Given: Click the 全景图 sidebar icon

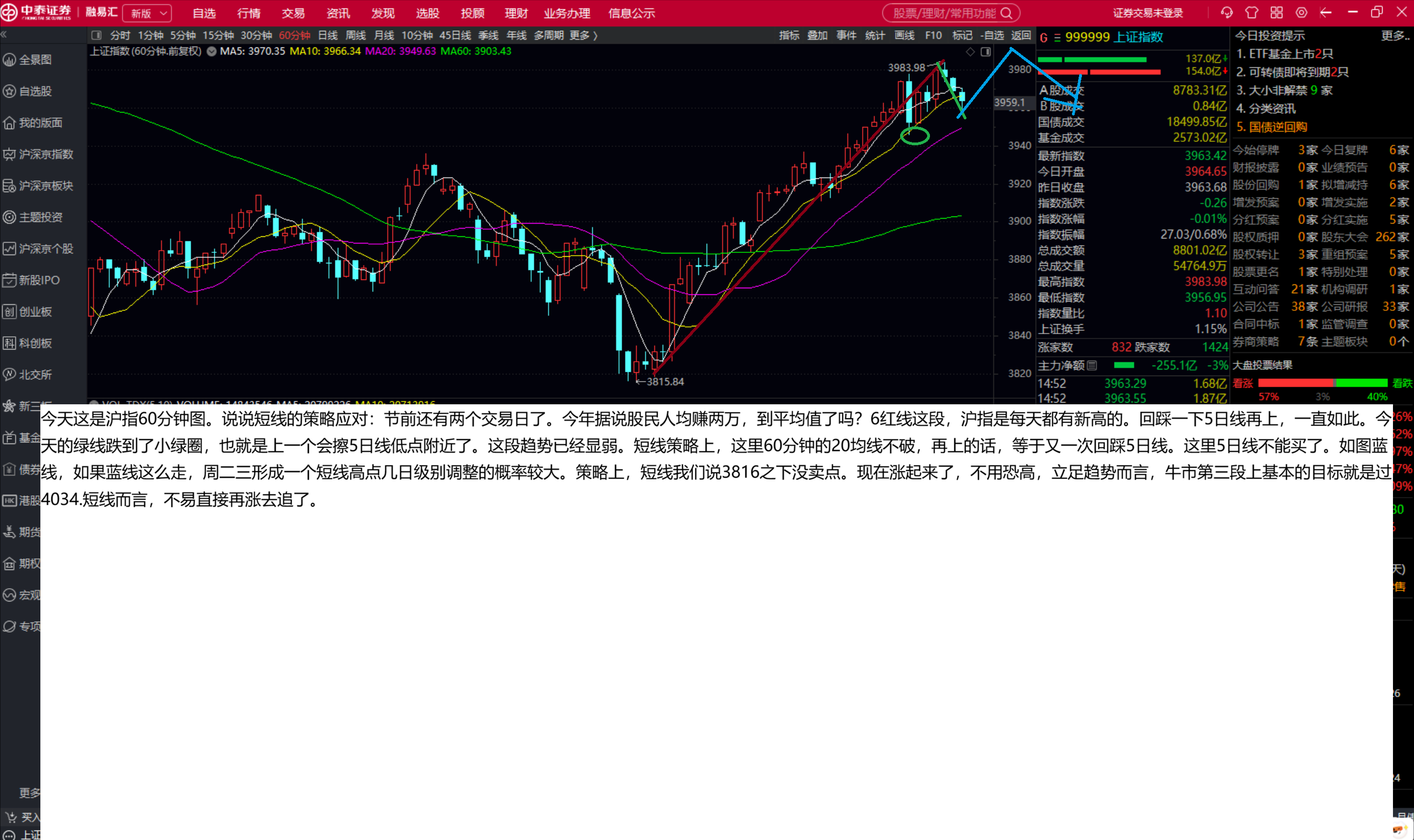Looking at the screenshot, I should point(9,60).
